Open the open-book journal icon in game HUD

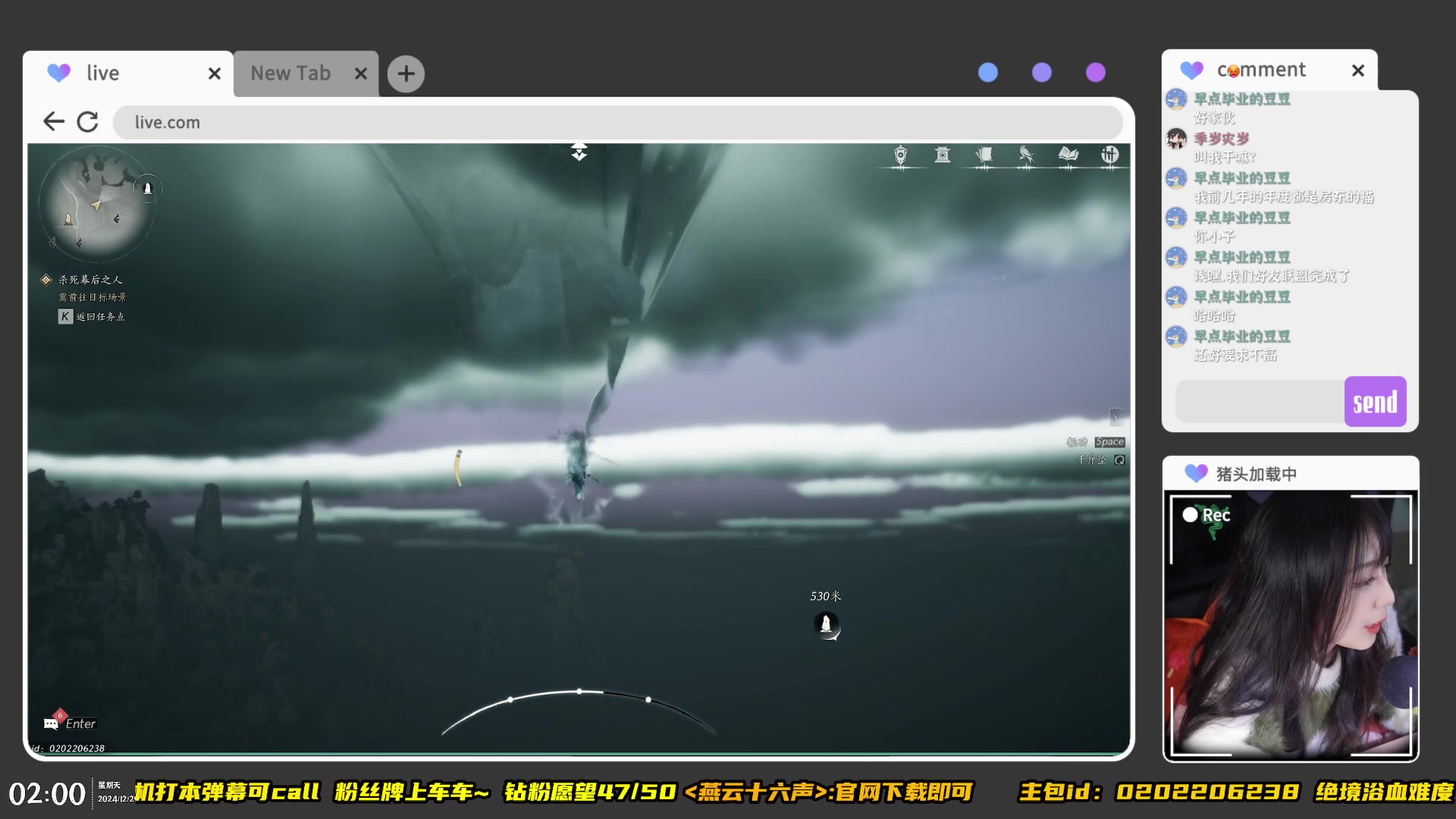point(1068,155)
